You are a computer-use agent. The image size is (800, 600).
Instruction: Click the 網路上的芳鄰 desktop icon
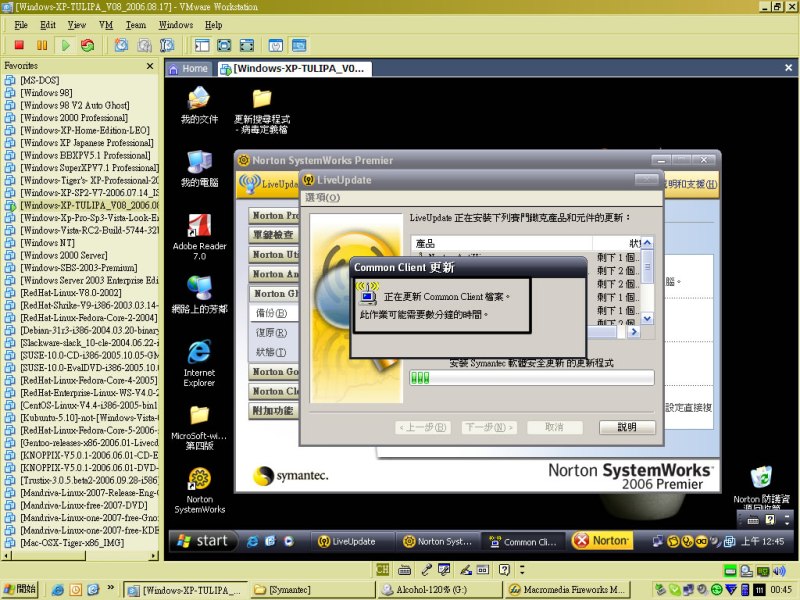(x=199, y=294)
